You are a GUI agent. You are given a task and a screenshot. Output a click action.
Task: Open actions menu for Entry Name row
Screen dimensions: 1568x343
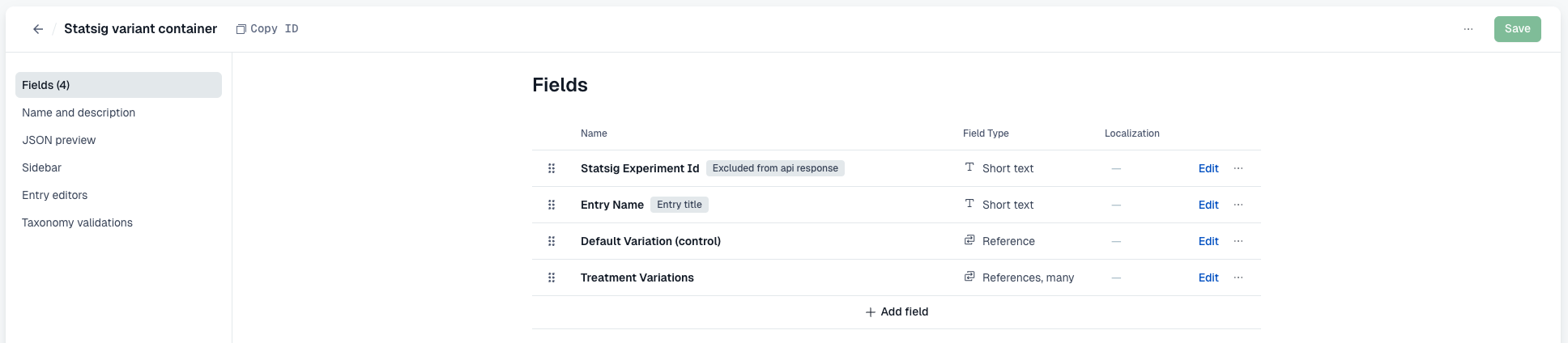tap(1238, 205)
